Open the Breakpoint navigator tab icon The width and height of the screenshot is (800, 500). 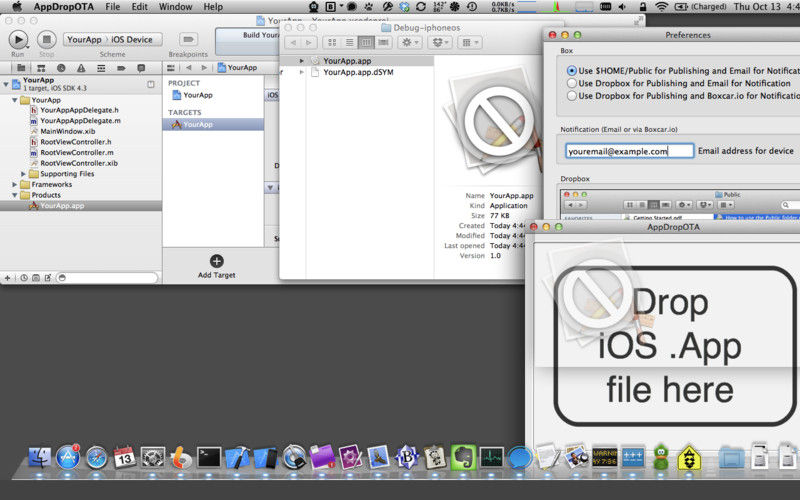point(121,68)
